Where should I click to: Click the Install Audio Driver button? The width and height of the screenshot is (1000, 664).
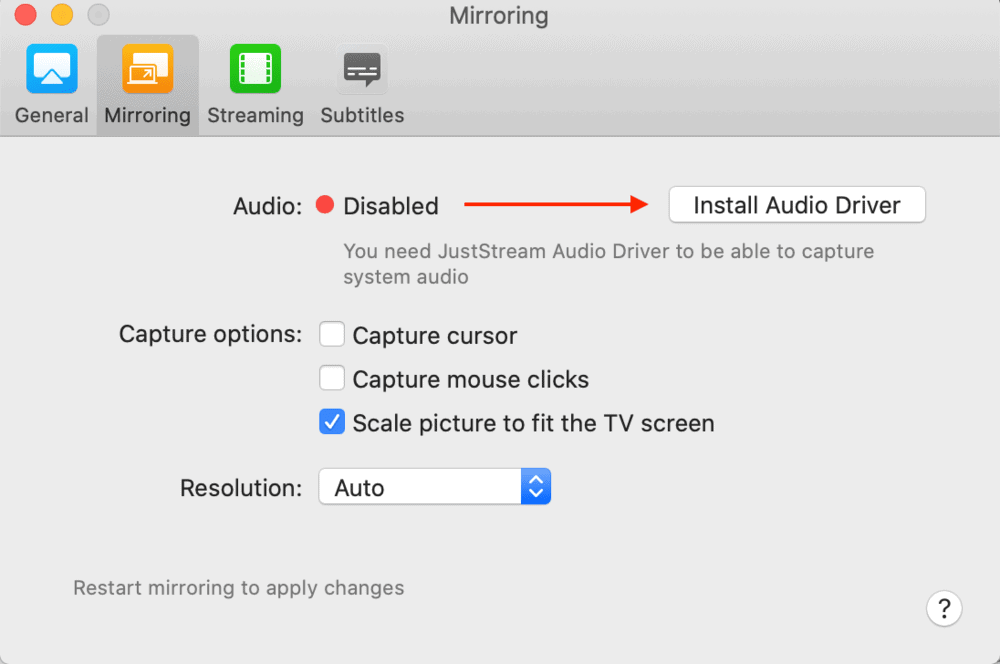click(x=797, y=205)
